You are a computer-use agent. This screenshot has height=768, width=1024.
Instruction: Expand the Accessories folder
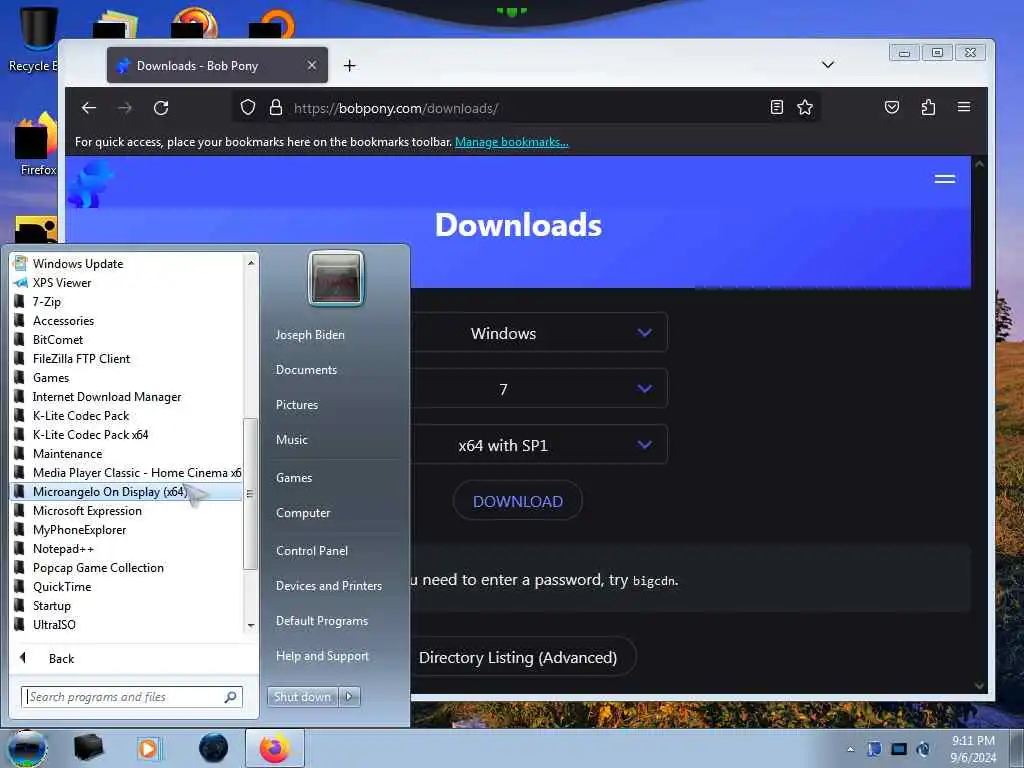127,320
